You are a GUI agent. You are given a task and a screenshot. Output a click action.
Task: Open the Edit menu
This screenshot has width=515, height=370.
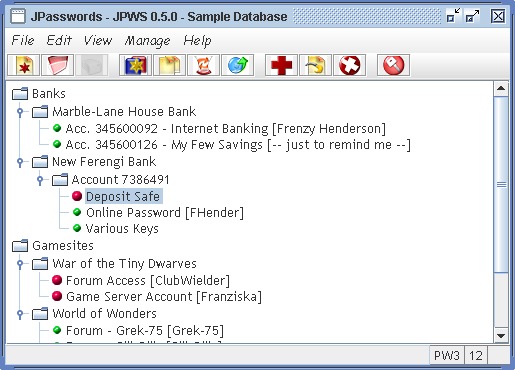[59, 40]
